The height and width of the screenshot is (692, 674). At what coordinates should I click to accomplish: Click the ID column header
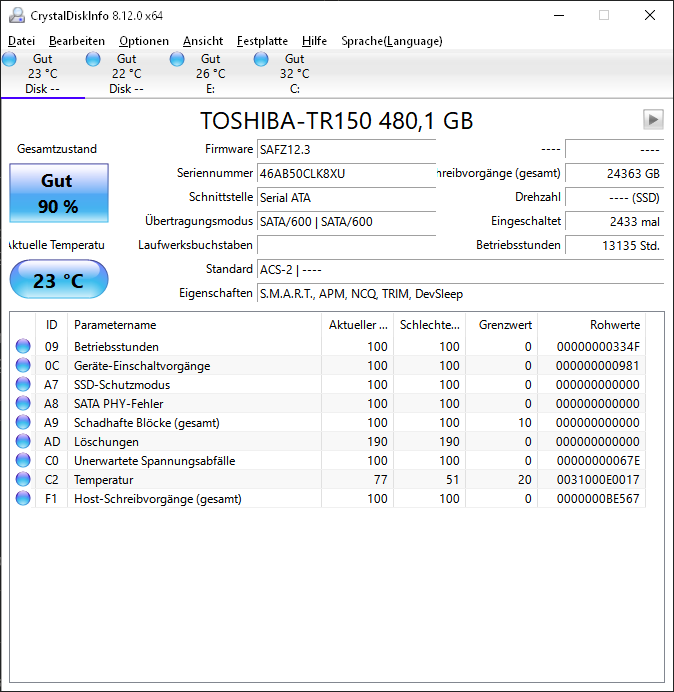coord(51,325)
